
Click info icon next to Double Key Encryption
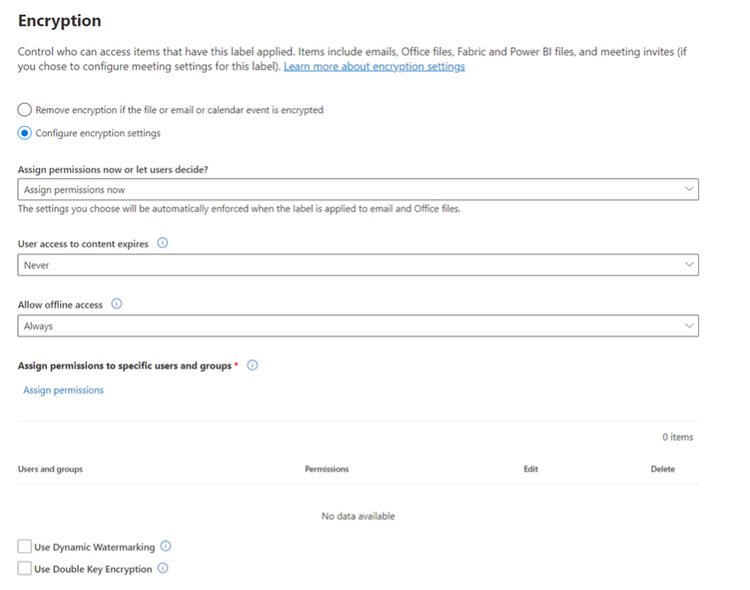point(163,568)
